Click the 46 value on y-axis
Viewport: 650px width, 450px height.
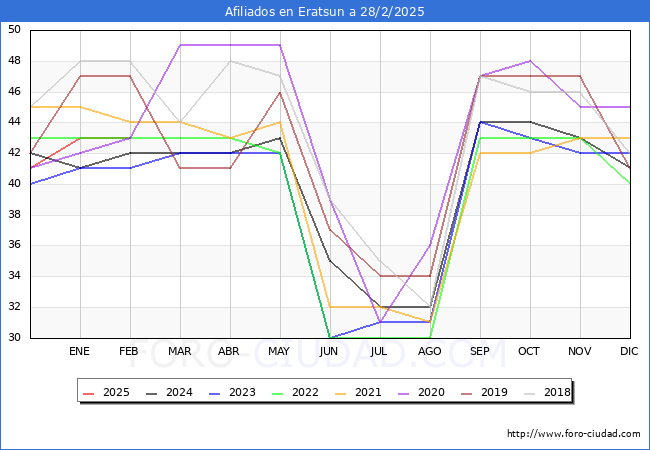click(14, 91)
